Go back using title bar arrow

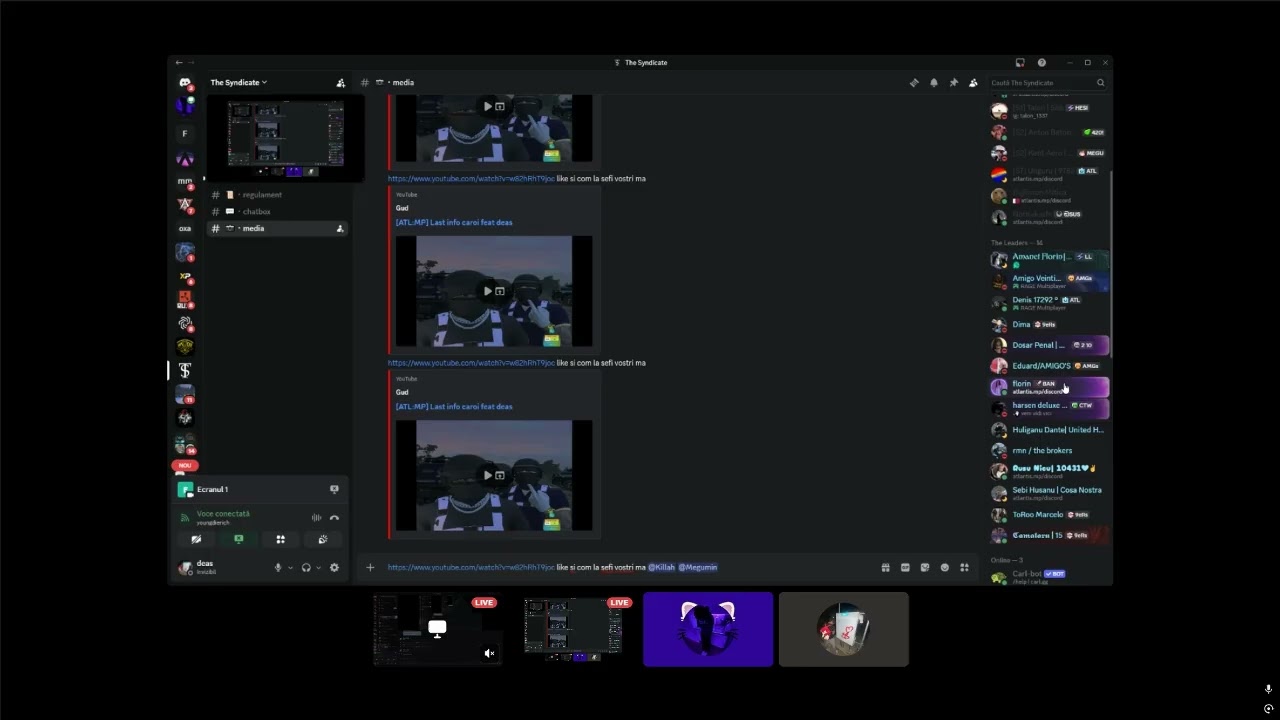click(x=179, y=62)
